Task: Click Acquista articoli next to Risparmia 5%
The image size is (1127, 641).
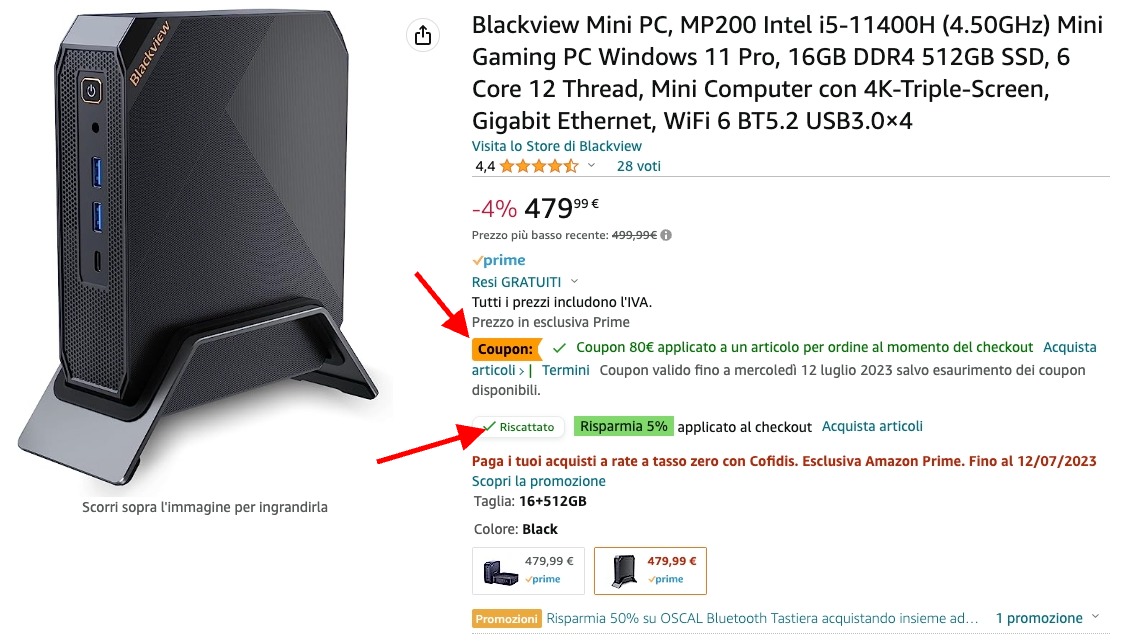Action: [872, 426]
